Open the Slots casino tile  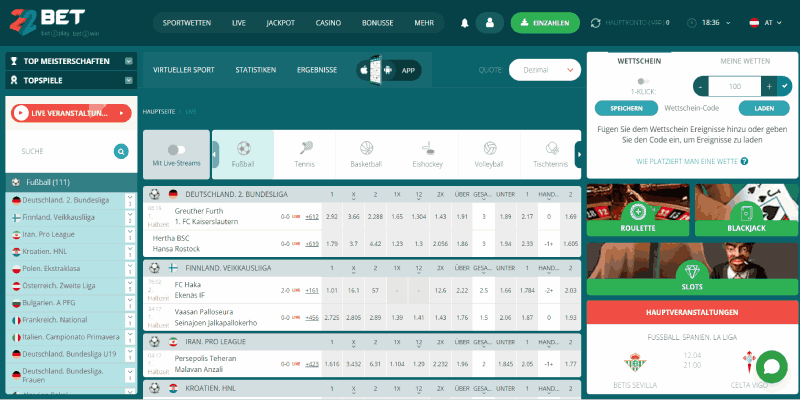[x=692, y=269]
